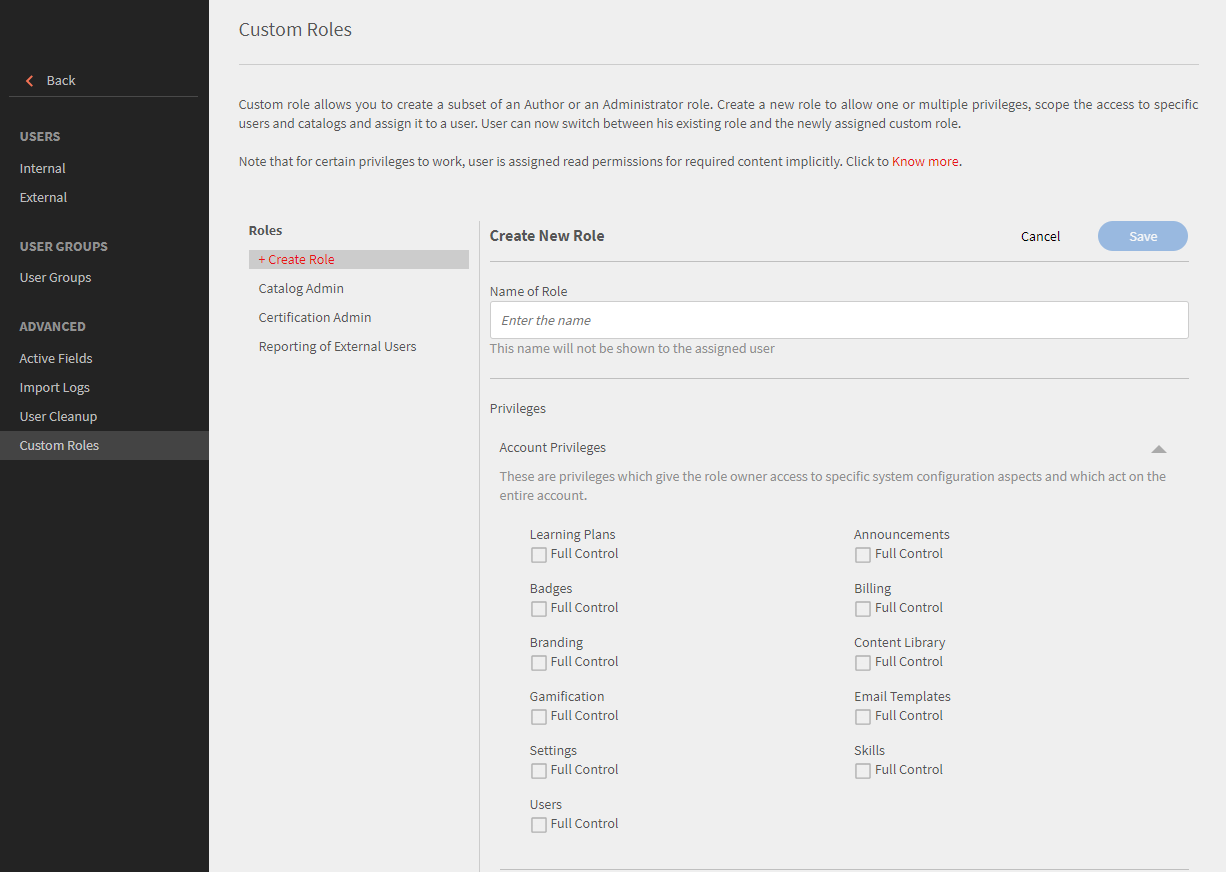The width and height of the screenshot is (1226, 872).
Task: Open the Internal users page
Action: pos(42,168)
